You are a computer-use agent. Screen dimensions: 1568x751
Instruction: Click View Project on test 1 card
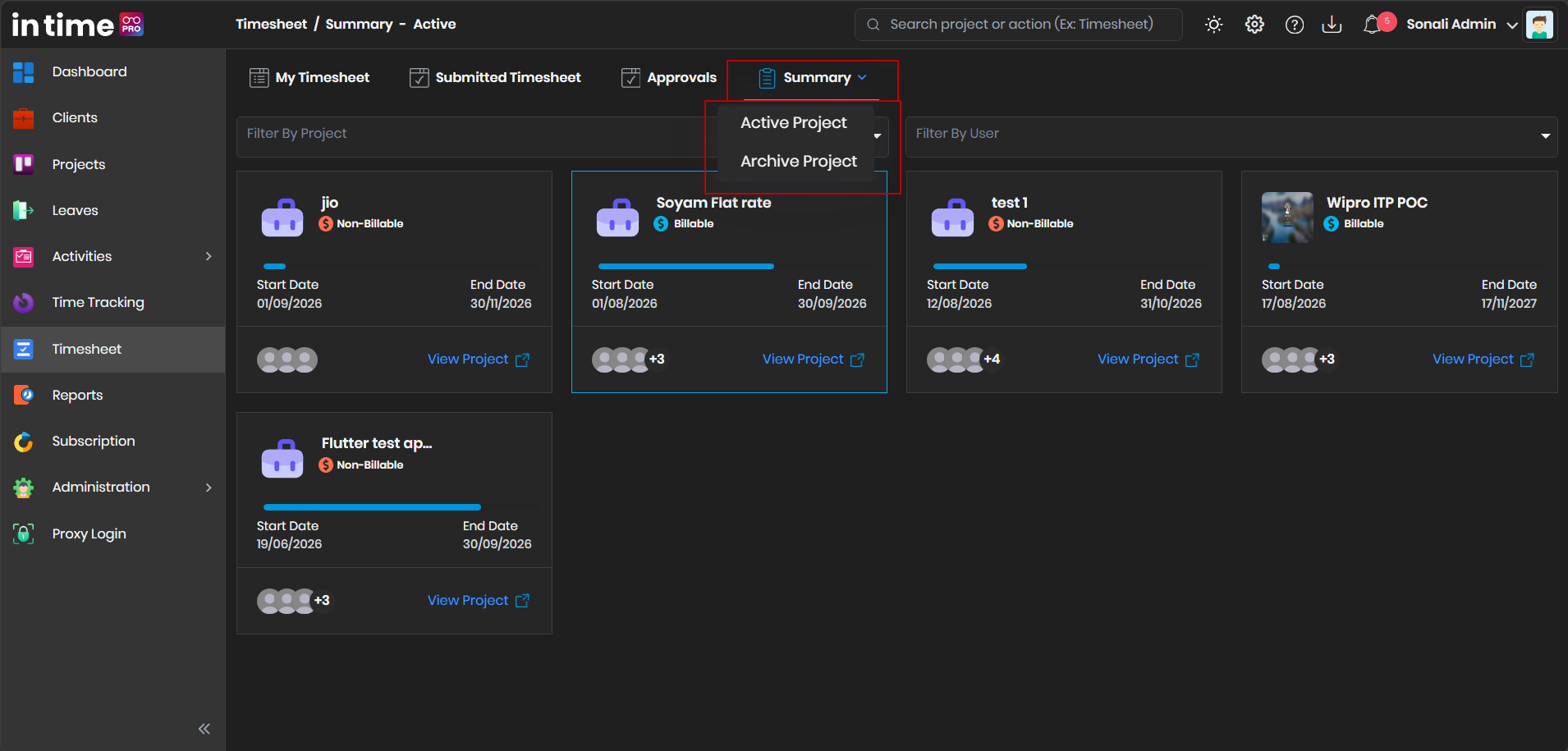click(x=1148, y=359)
